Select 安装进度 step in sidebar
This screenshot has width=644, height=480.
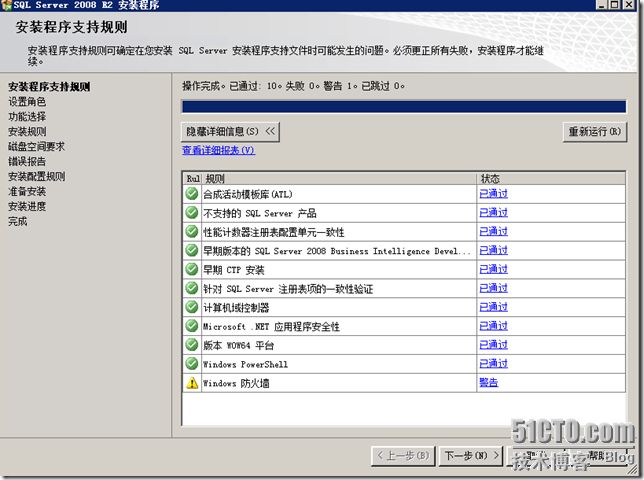(27, 207)
